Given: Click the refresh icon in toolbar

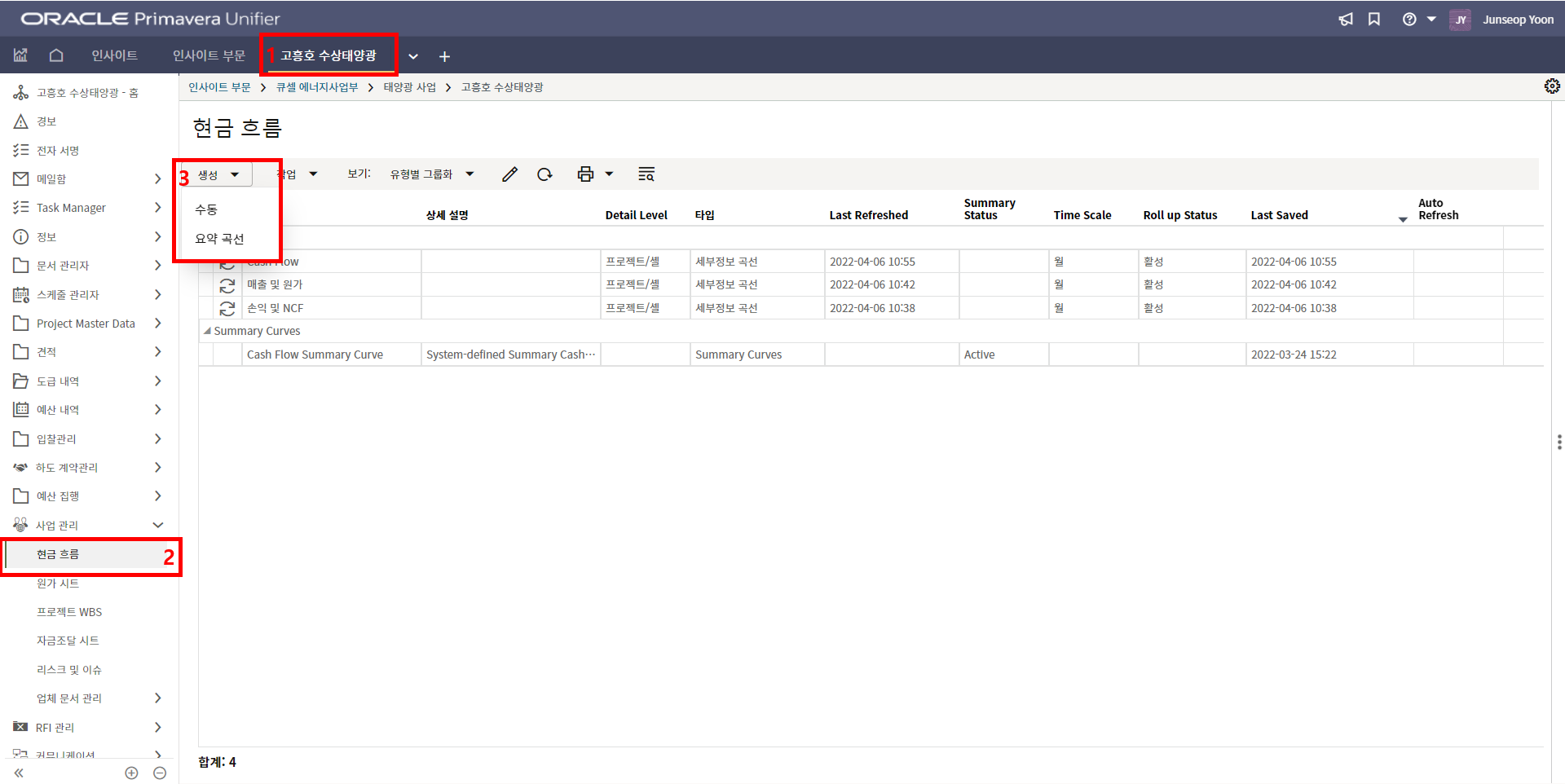Looking at the screenshot, I should click(x=544, y=174).
